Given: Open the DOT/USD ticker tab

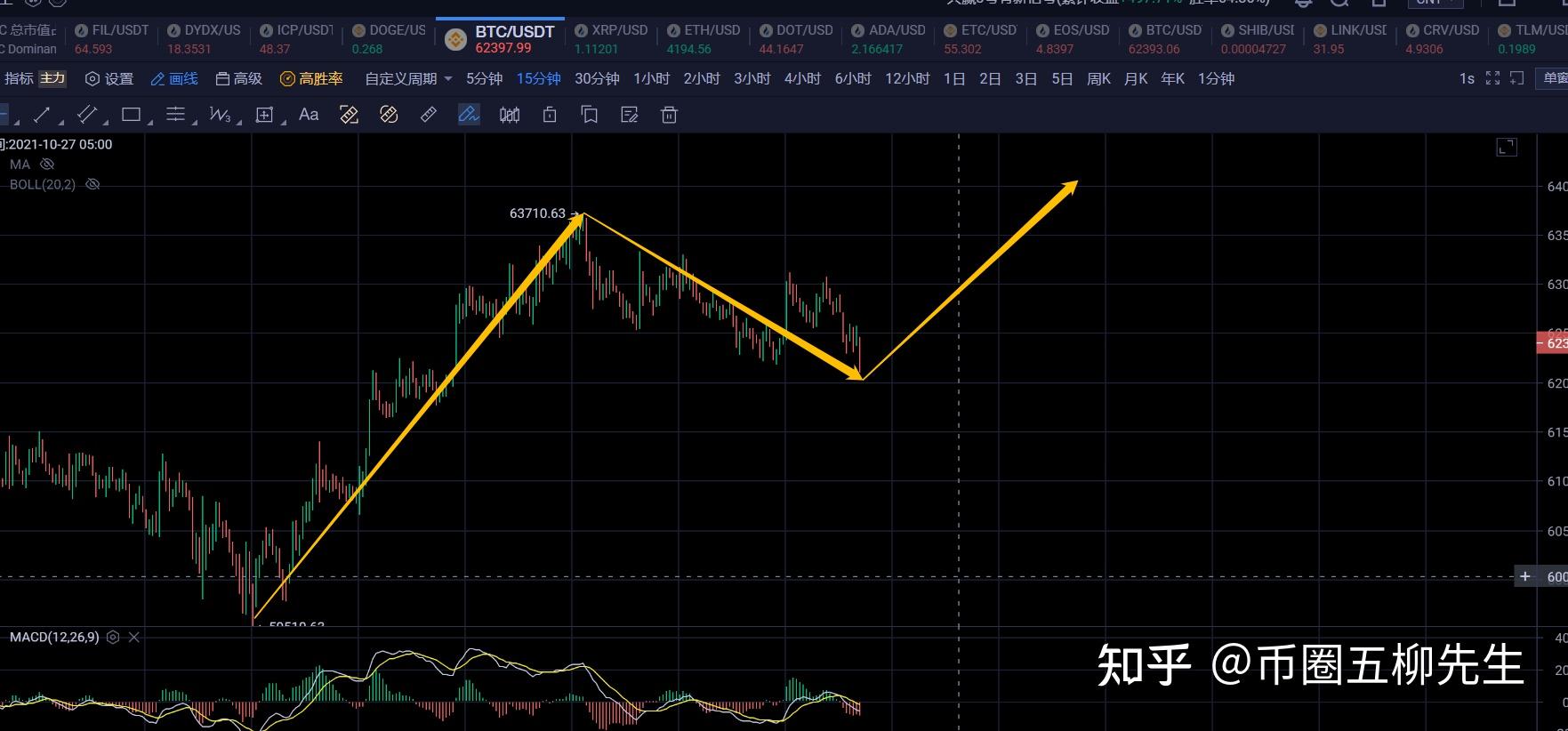Looking at the screenshot, I should tap(795, 39).
